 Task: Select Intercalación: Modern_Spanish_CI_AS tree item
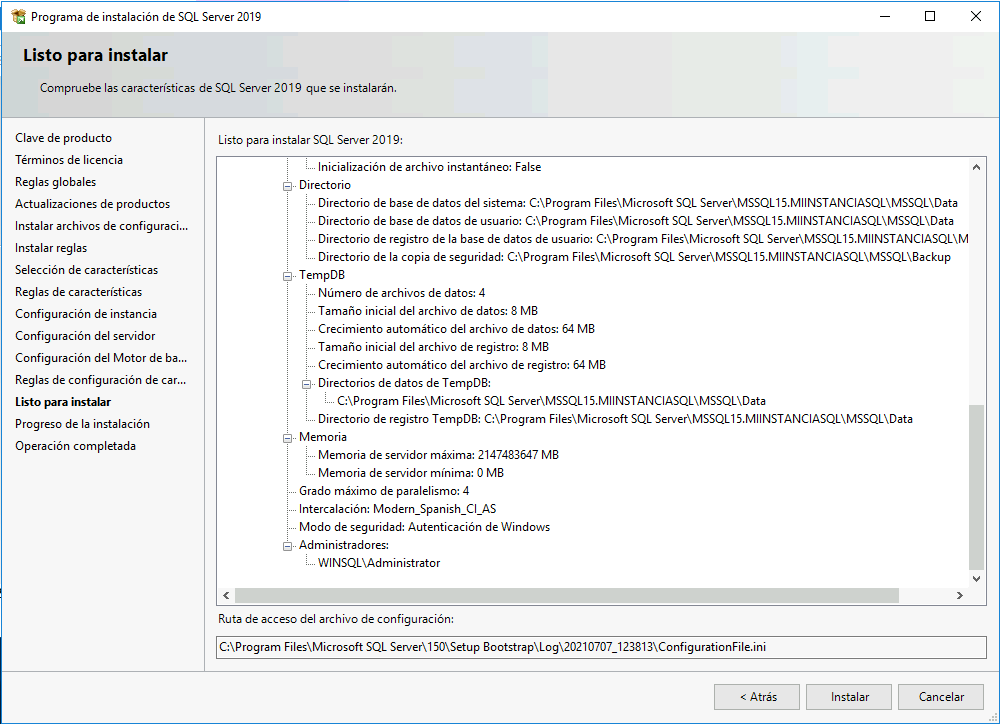coord(397,509)
